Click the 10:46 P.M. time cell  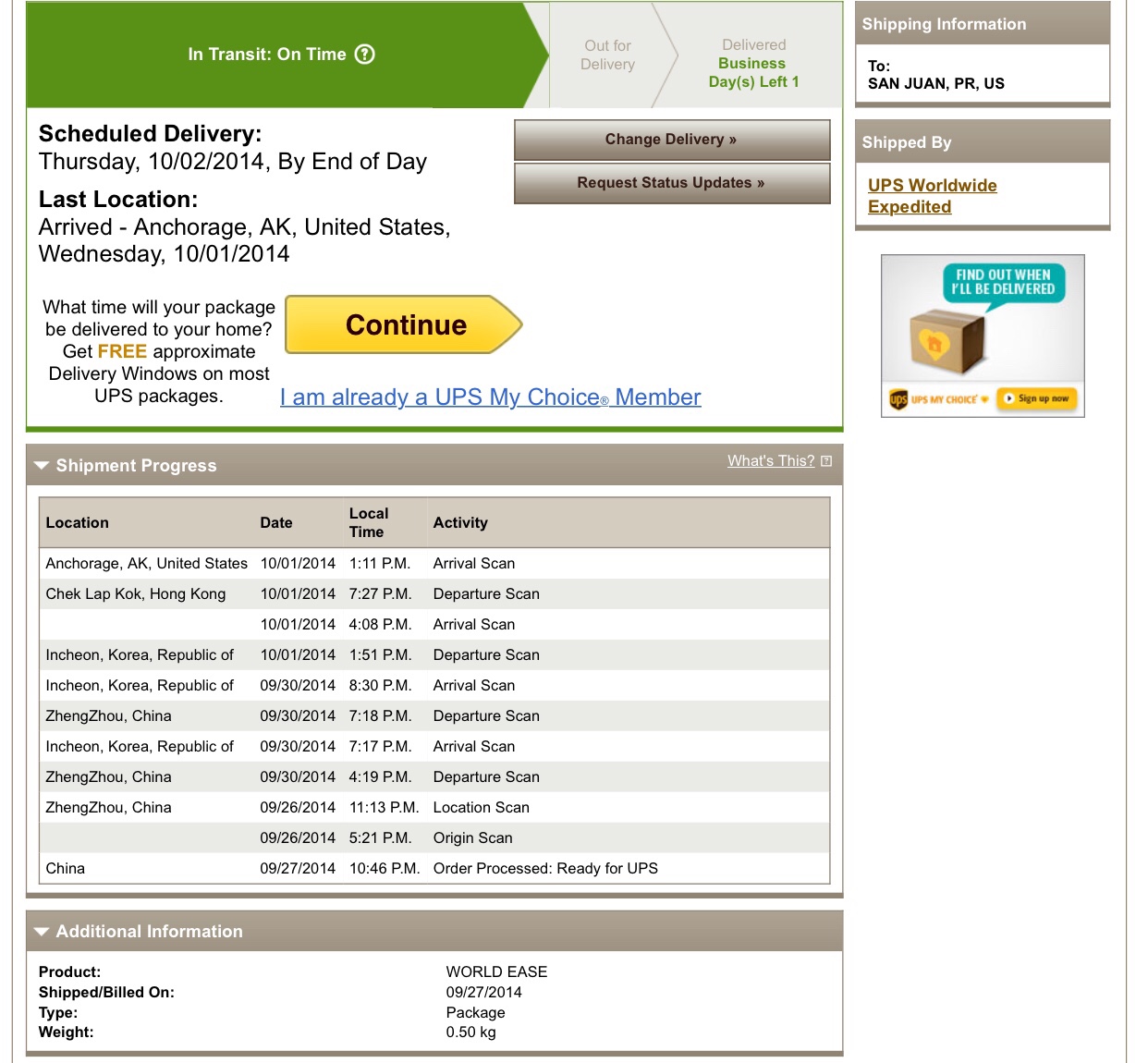pyautogui.click(x=385, y=869)
